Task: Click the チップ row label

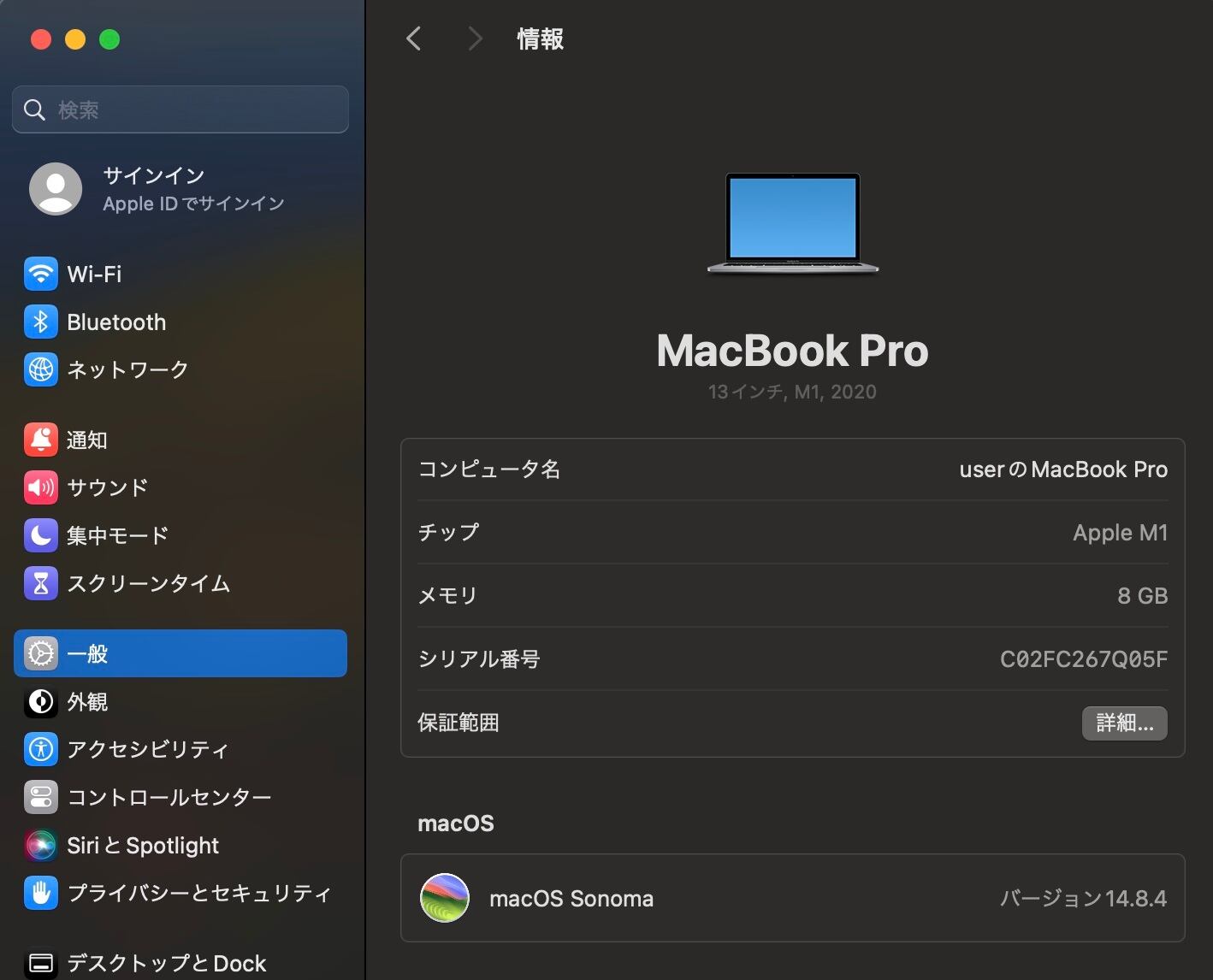Action: pyautogui.click(x=448, y=533)
